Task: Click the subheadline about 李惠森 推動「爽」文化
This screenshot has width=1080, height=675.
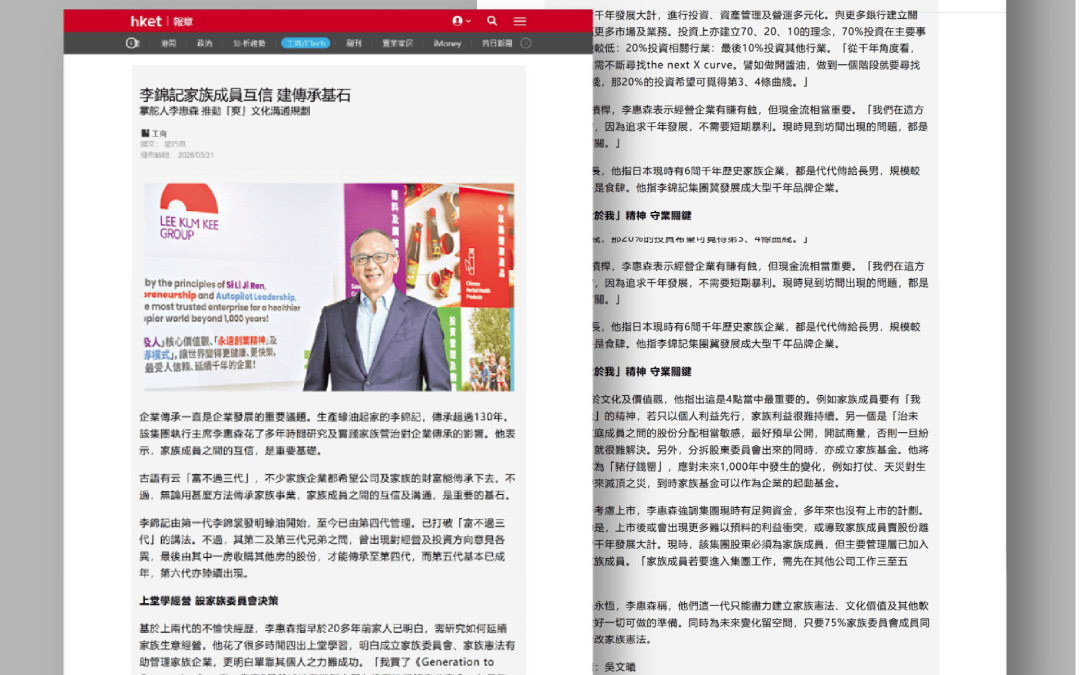Action: [225, 111]
